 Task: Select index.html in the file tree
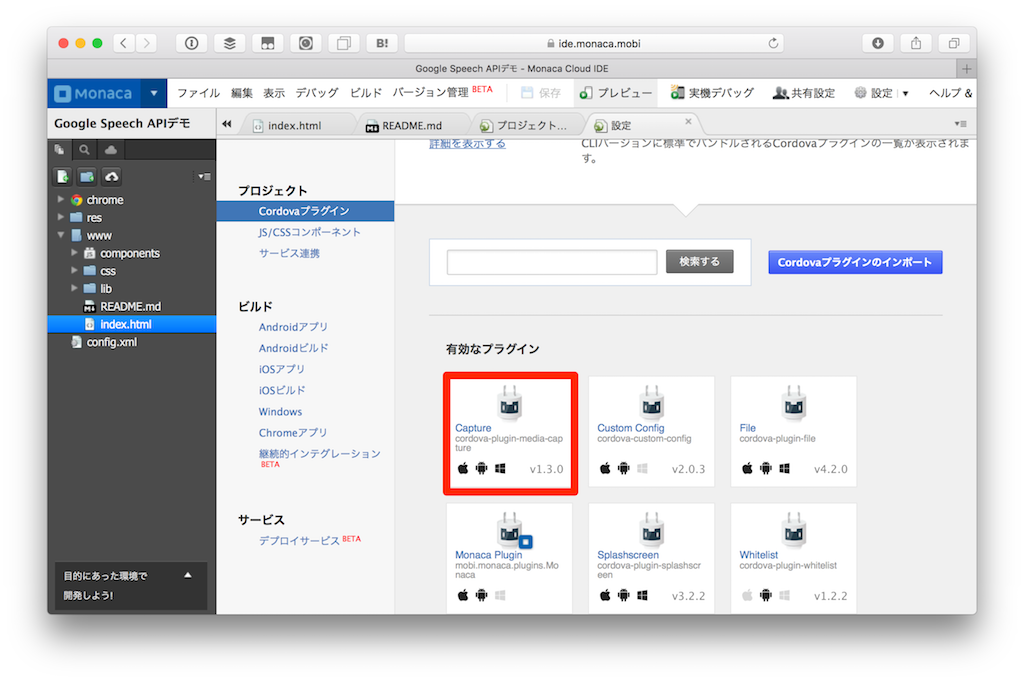pyautogui.click(x=132, y=324)
